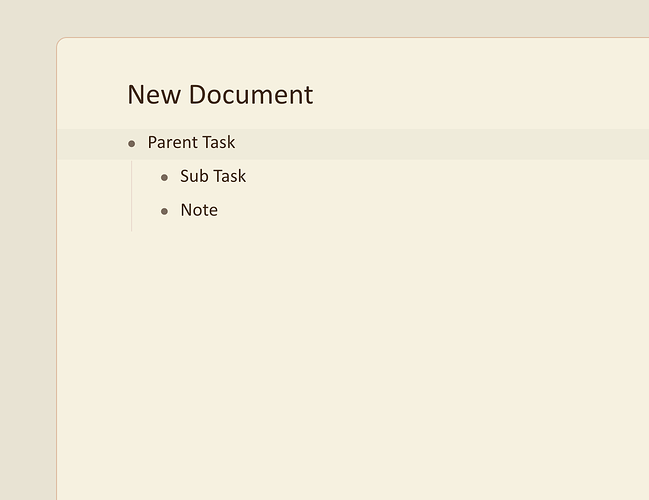This screenshot has height=500, width=649.
Task: Zoom into the Sub Task bullet
Action: tap(164, 178)
